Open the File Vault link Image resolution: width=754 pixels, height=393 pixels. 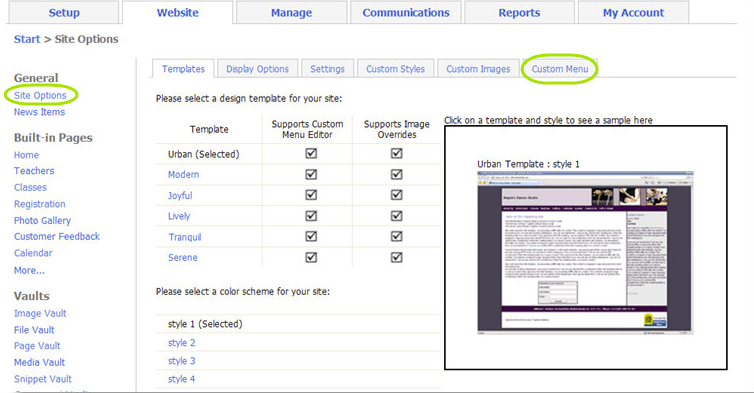pos(34,330)
